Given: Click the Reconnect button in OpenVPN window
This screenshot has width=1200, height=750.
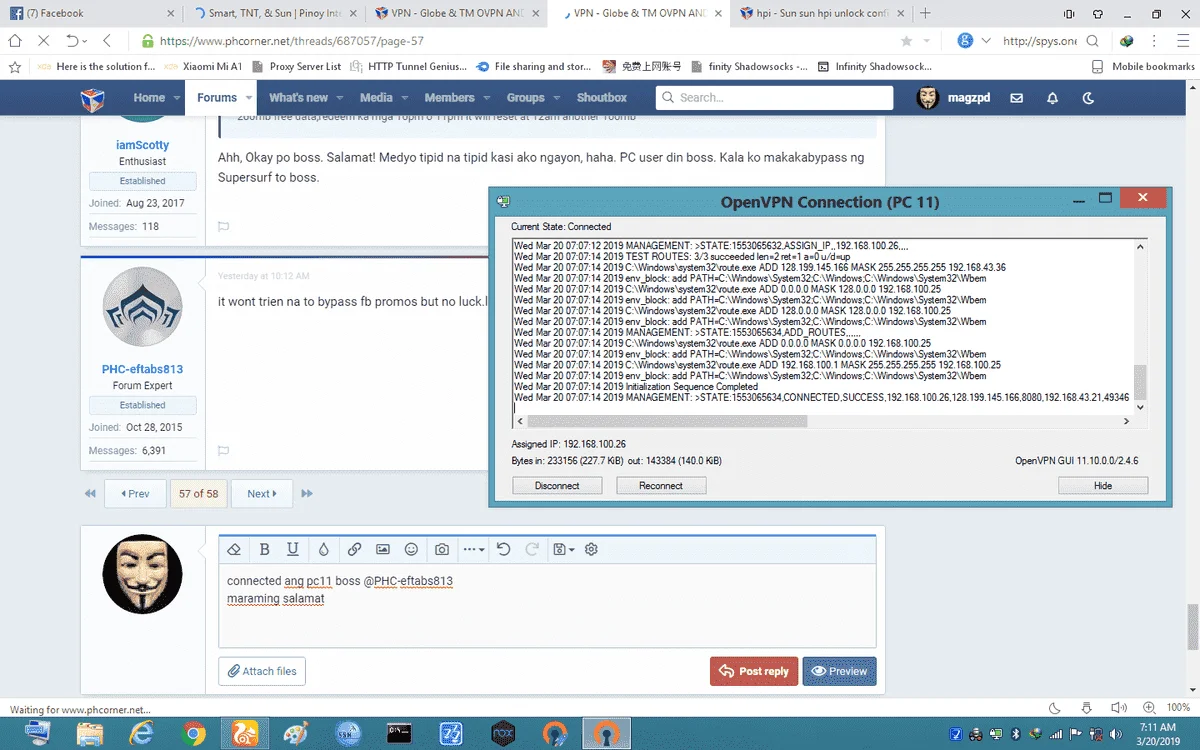Looking at the screenshot, I should pyautogui.click(x=661, y=485).
